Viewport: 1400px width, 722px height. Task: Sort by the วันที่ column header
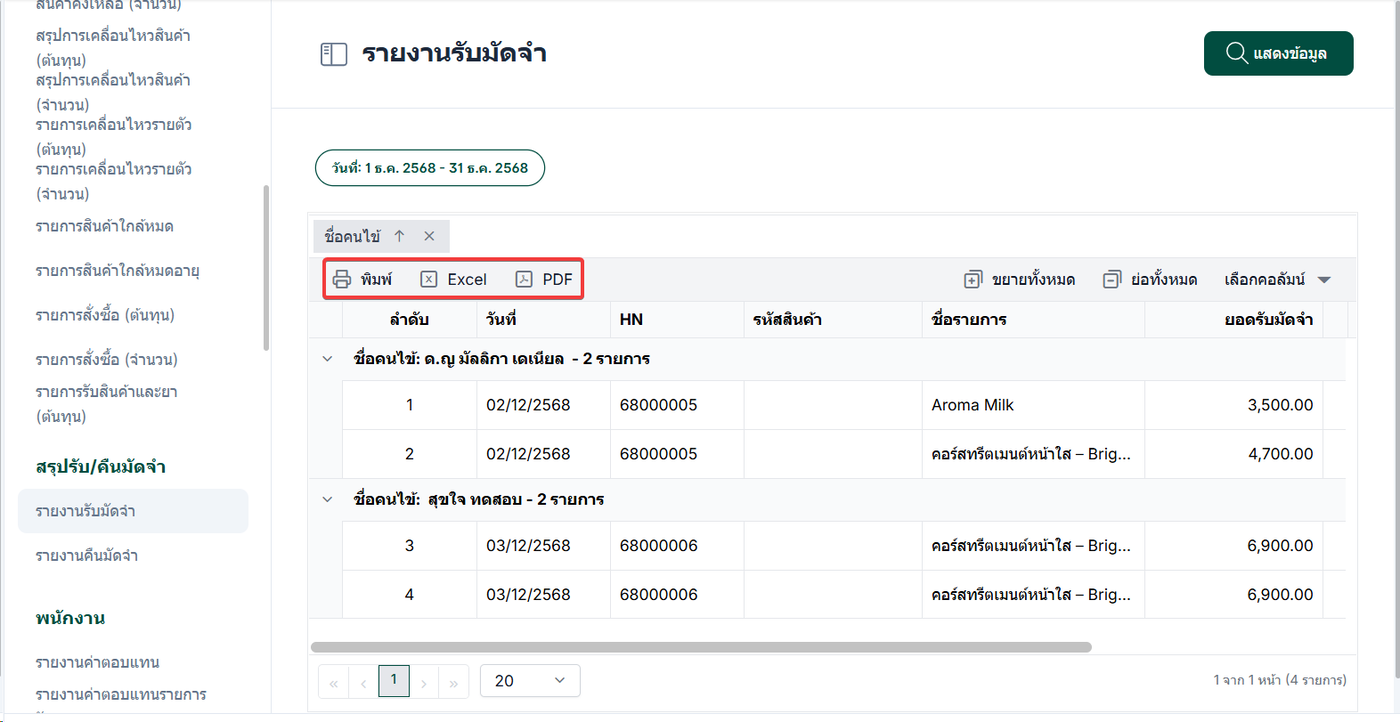tap(543, 320)
